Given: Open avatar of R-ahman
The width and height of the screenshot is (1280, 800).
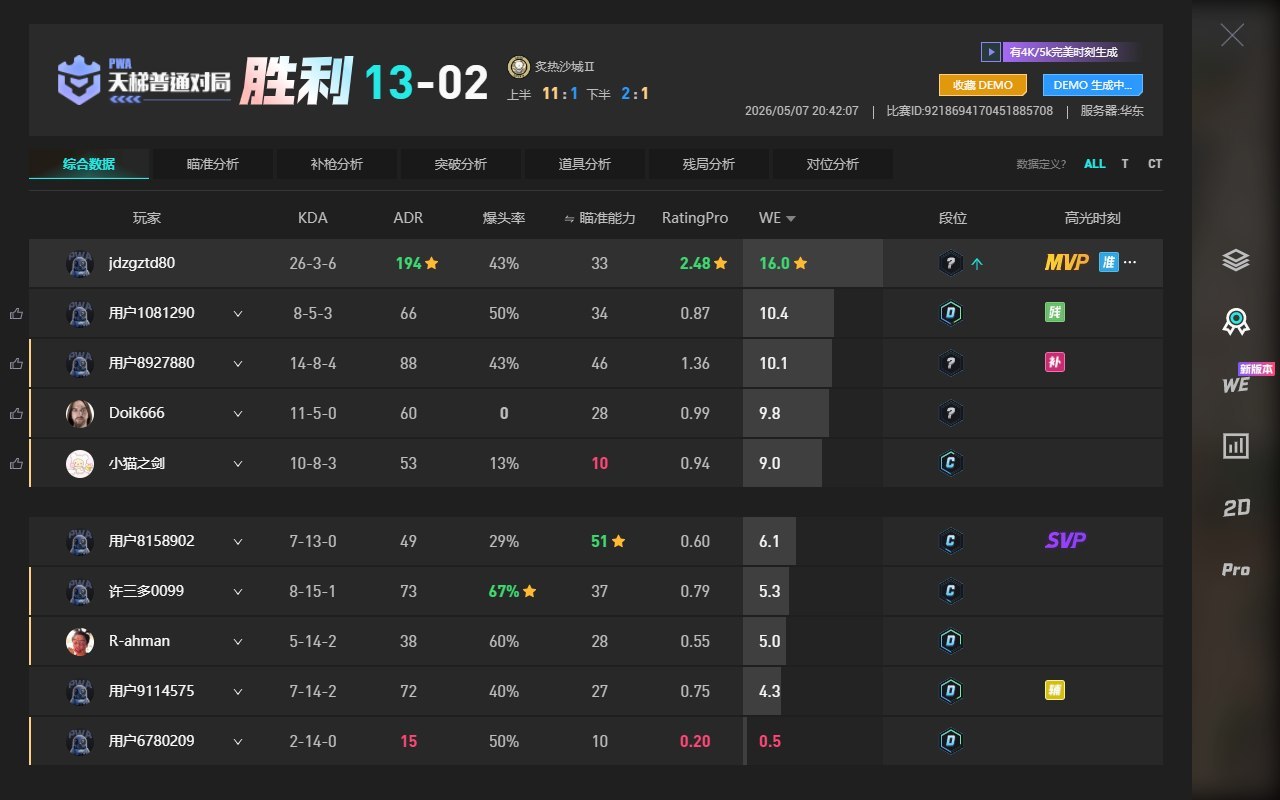Looking at the screenshot, I should tap(80, 641).
